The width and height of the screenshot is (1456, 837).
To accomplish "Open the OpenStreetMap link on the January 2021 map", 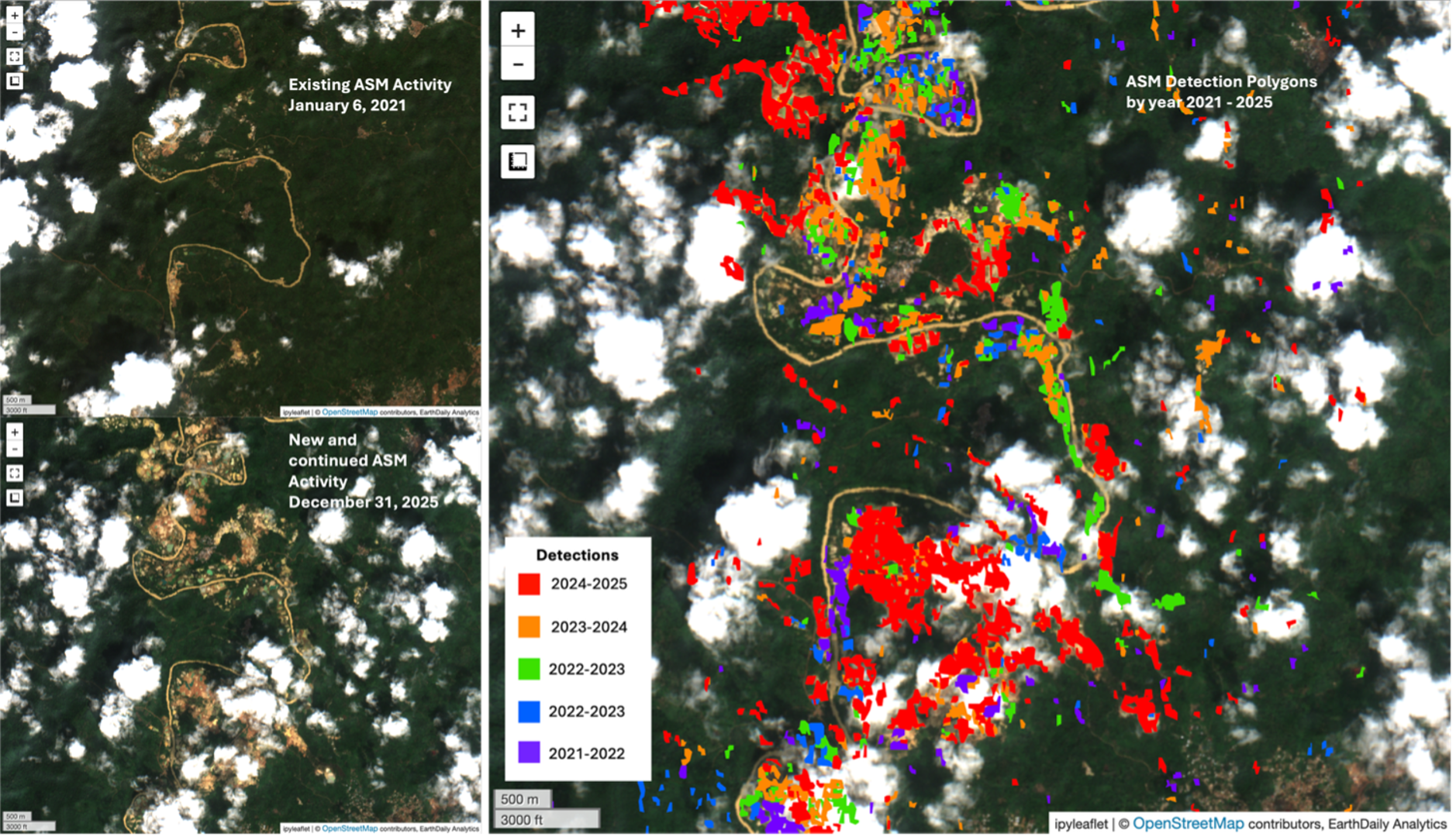I will [x=350, y=412].
